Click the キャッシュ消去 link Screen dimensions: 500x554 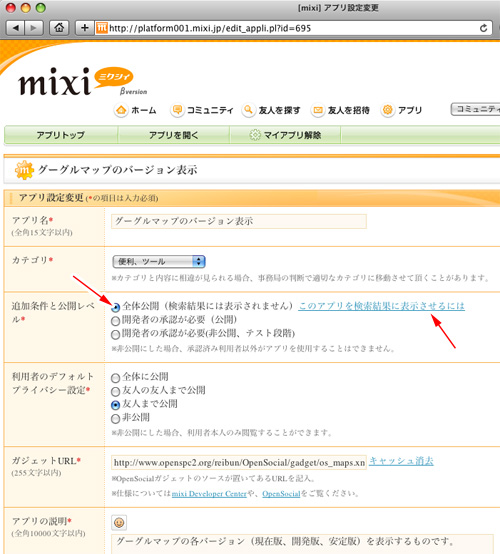point(401,461)
